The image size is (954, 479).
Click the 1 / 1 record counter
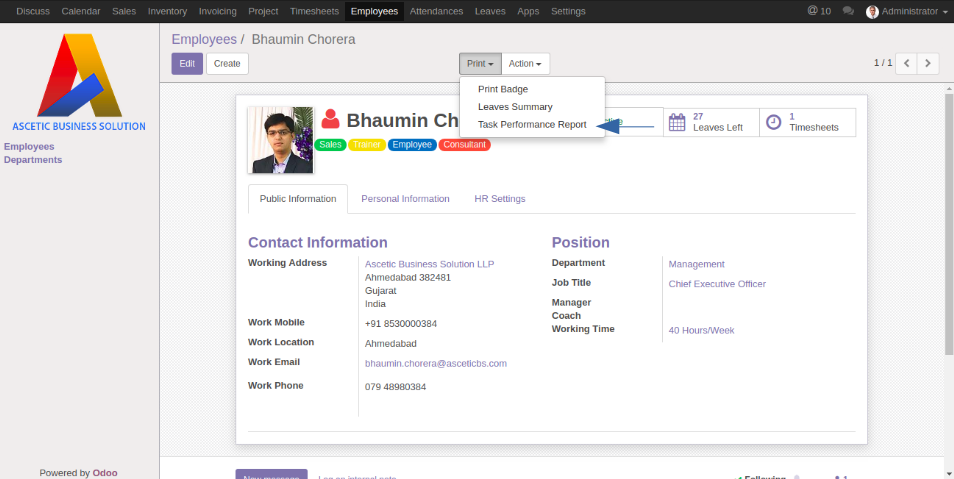(x=883, y=63)
